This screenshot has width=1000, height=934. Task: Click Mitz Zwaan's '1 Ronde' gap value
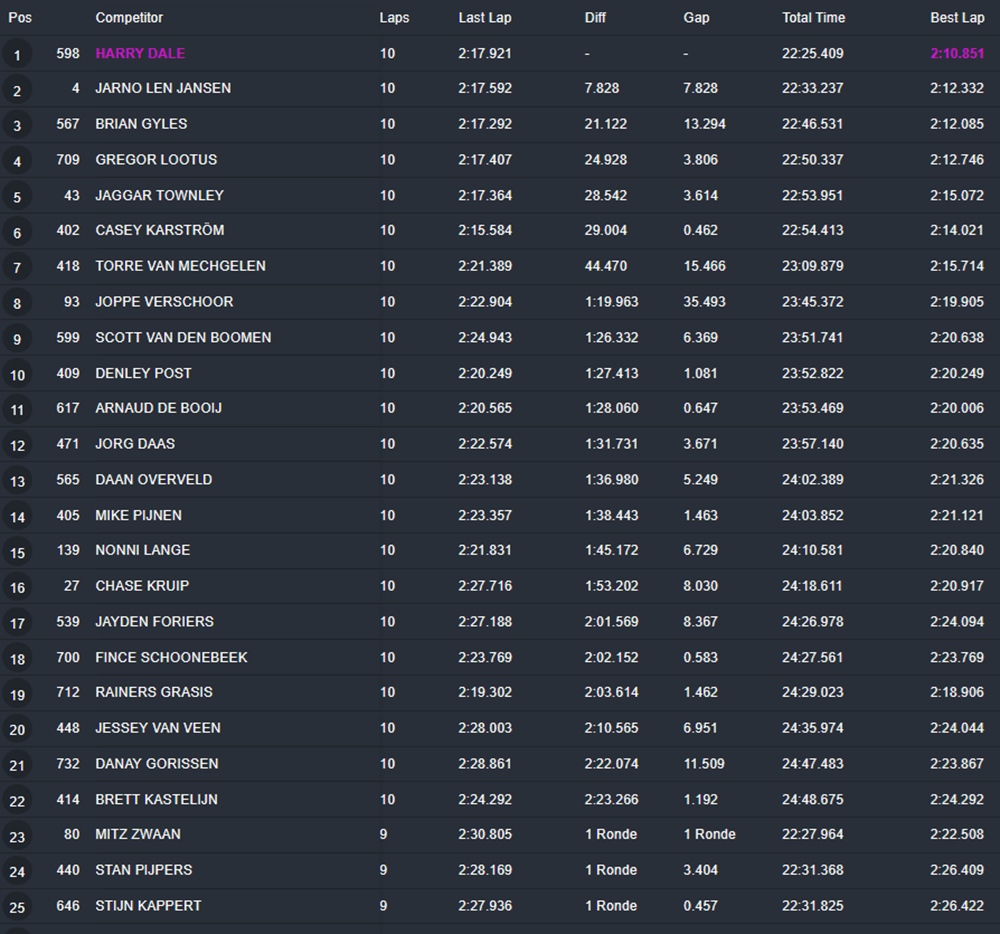pyautogui.click(x=709, y=834)
